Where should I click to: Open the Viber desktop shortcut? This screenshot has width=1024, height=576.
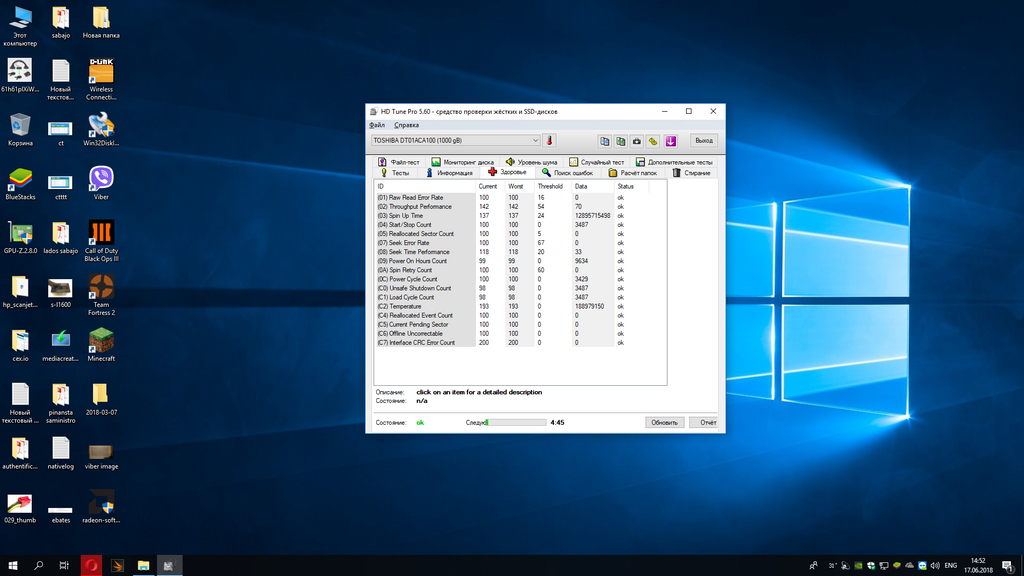pos(101,184)
